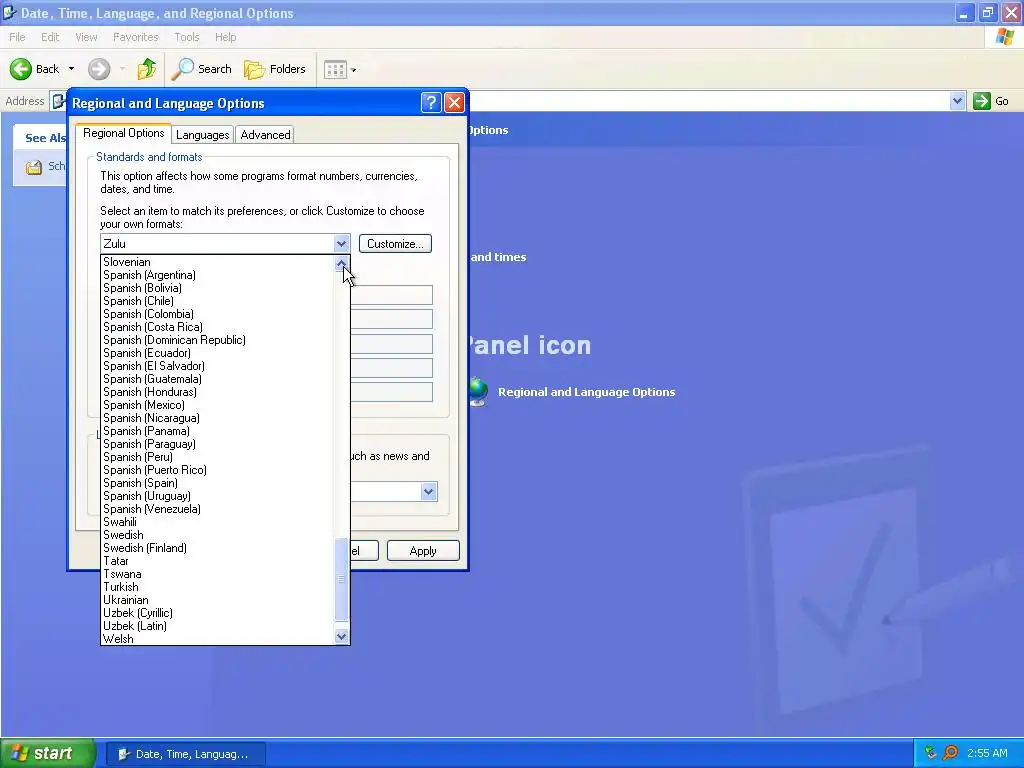Select Welsh in the list
The height and width of the screenshot is (768, 1024).
tap(217, 639)
